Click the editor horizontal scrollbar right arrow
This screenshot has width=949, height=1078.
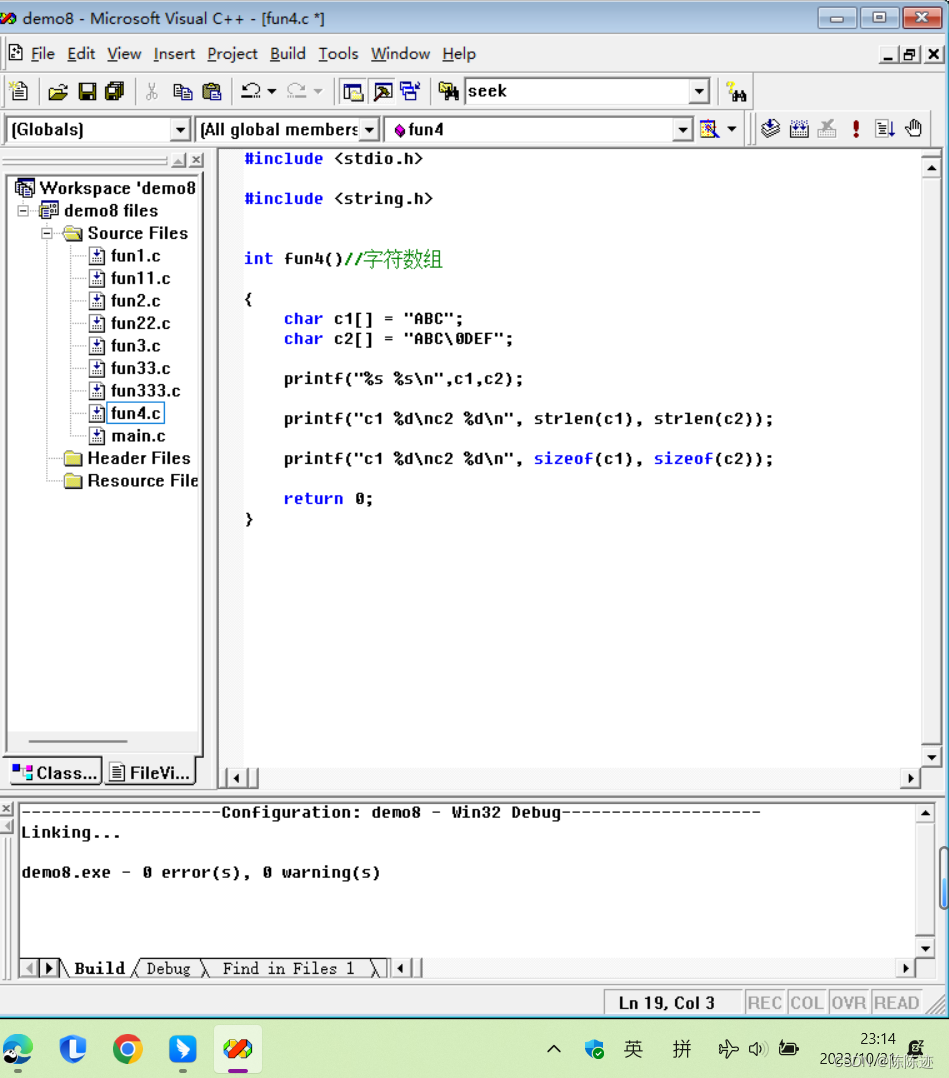910,778
